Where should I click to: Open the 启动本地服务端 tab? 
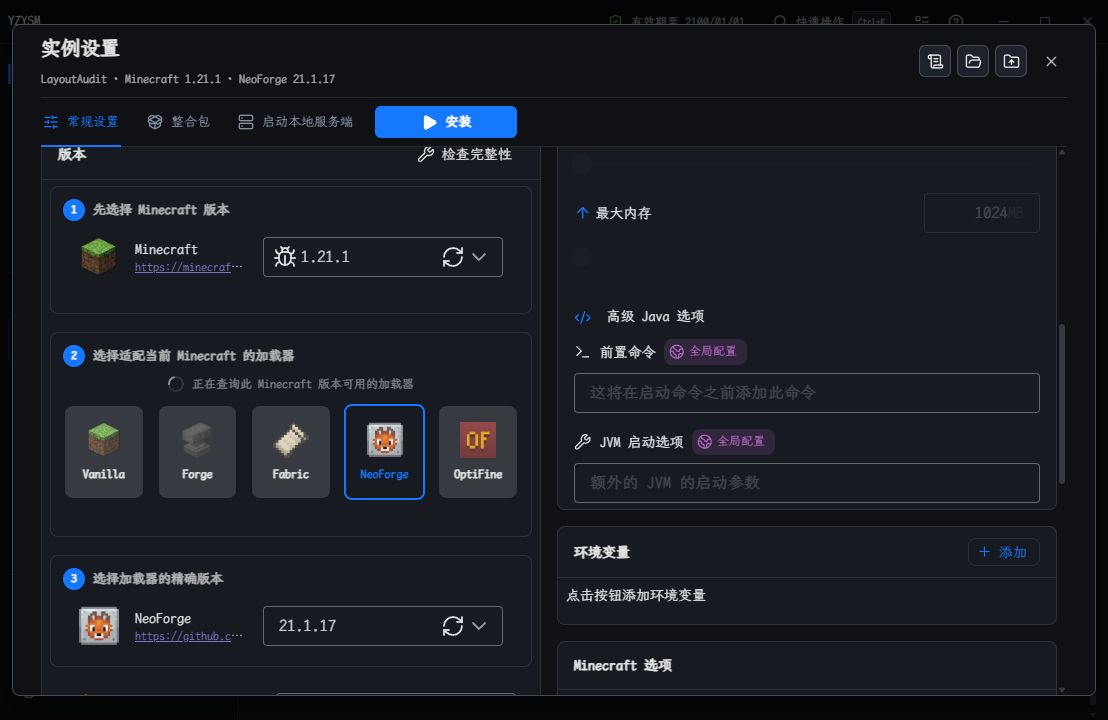(295, 122)
